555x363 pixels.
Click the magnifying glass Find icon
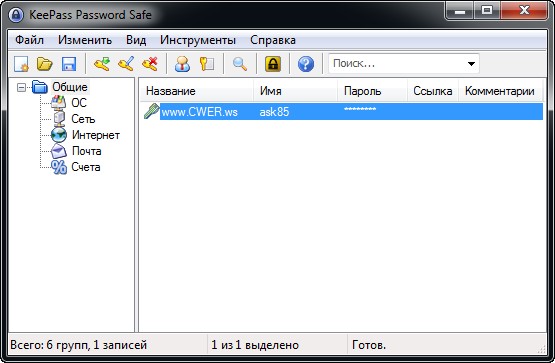tap(240, 64)
